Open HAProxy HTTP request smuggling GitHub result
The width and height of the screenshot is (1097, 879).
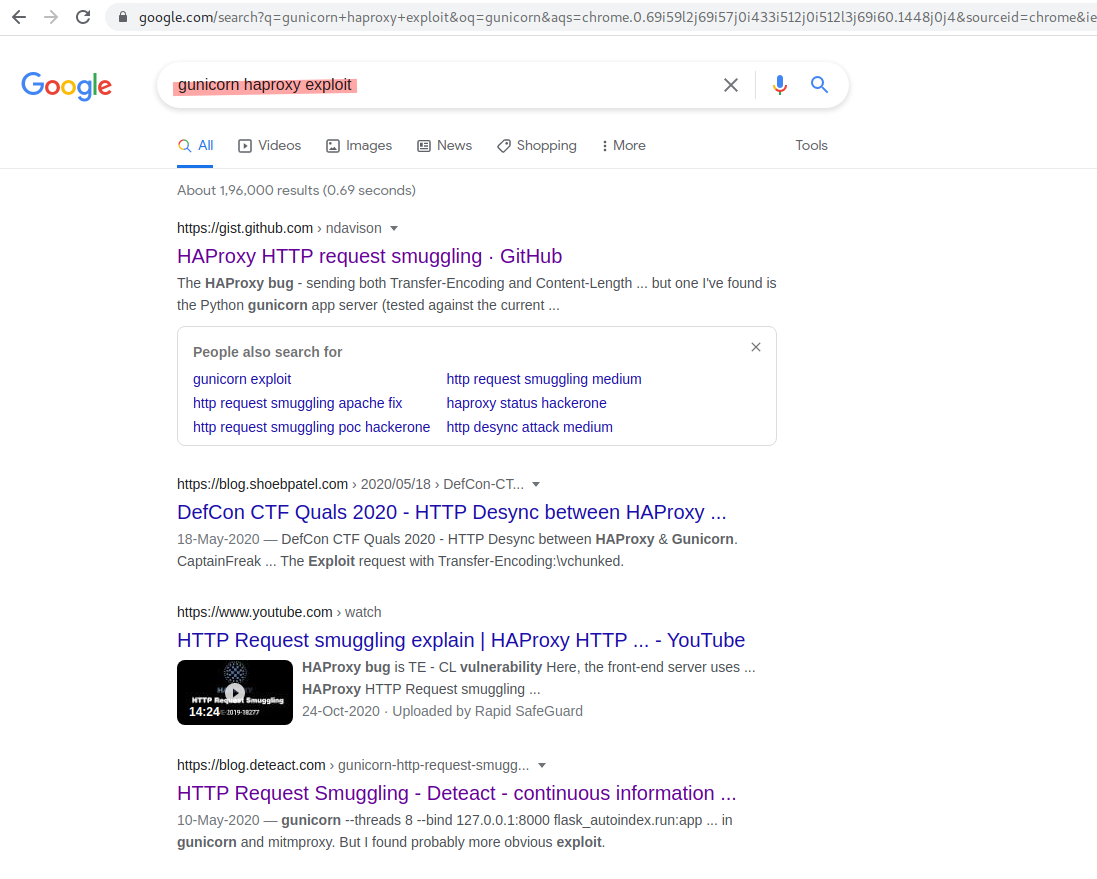(369, 256)
